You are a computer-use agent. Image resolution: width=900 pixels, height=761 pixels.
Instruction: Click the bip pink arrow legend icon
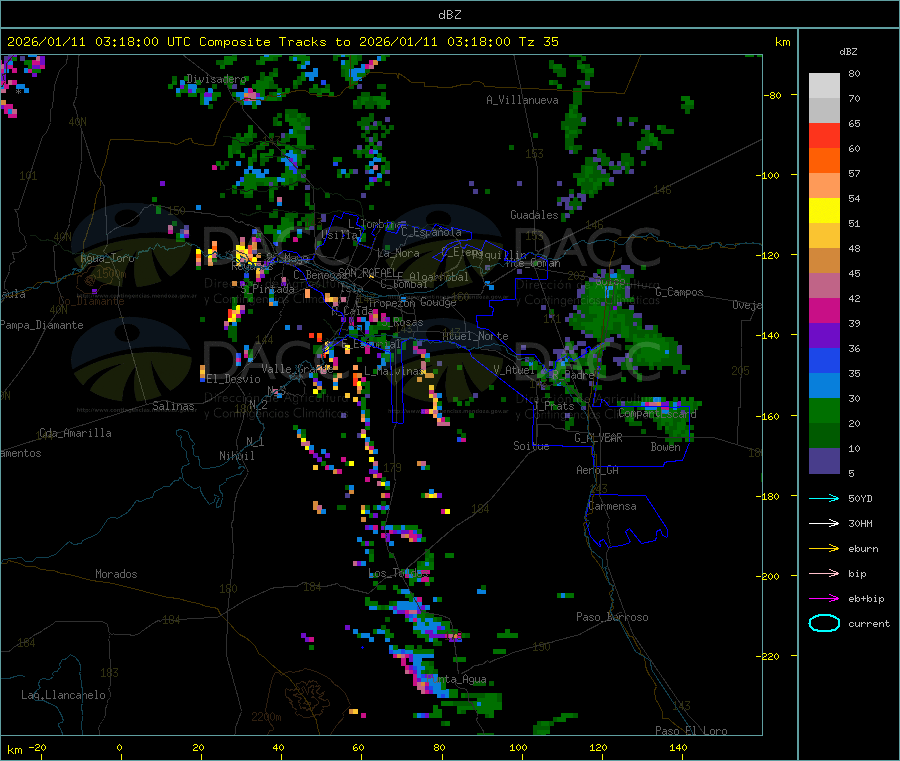click(824, 573)
